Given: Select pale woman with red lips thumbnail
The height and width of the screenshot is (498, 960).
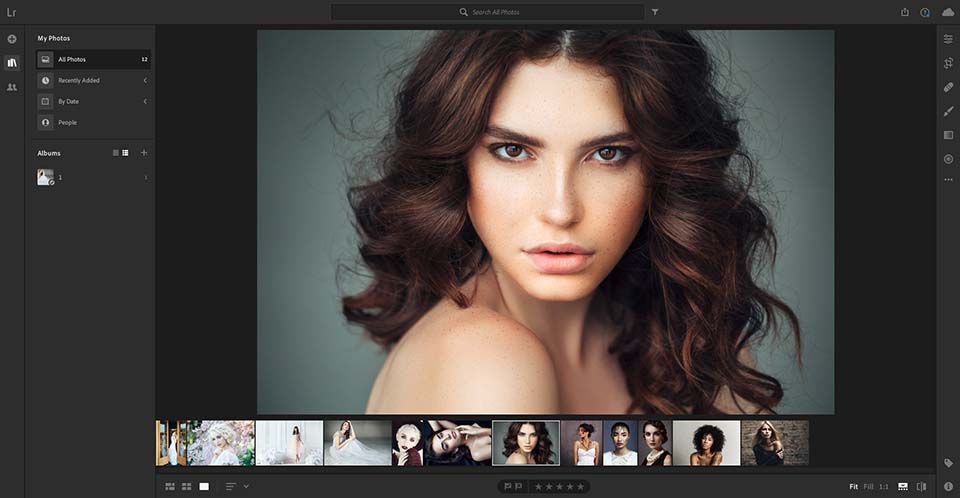Looking at the screenshot, I should [x=408, y=443].
